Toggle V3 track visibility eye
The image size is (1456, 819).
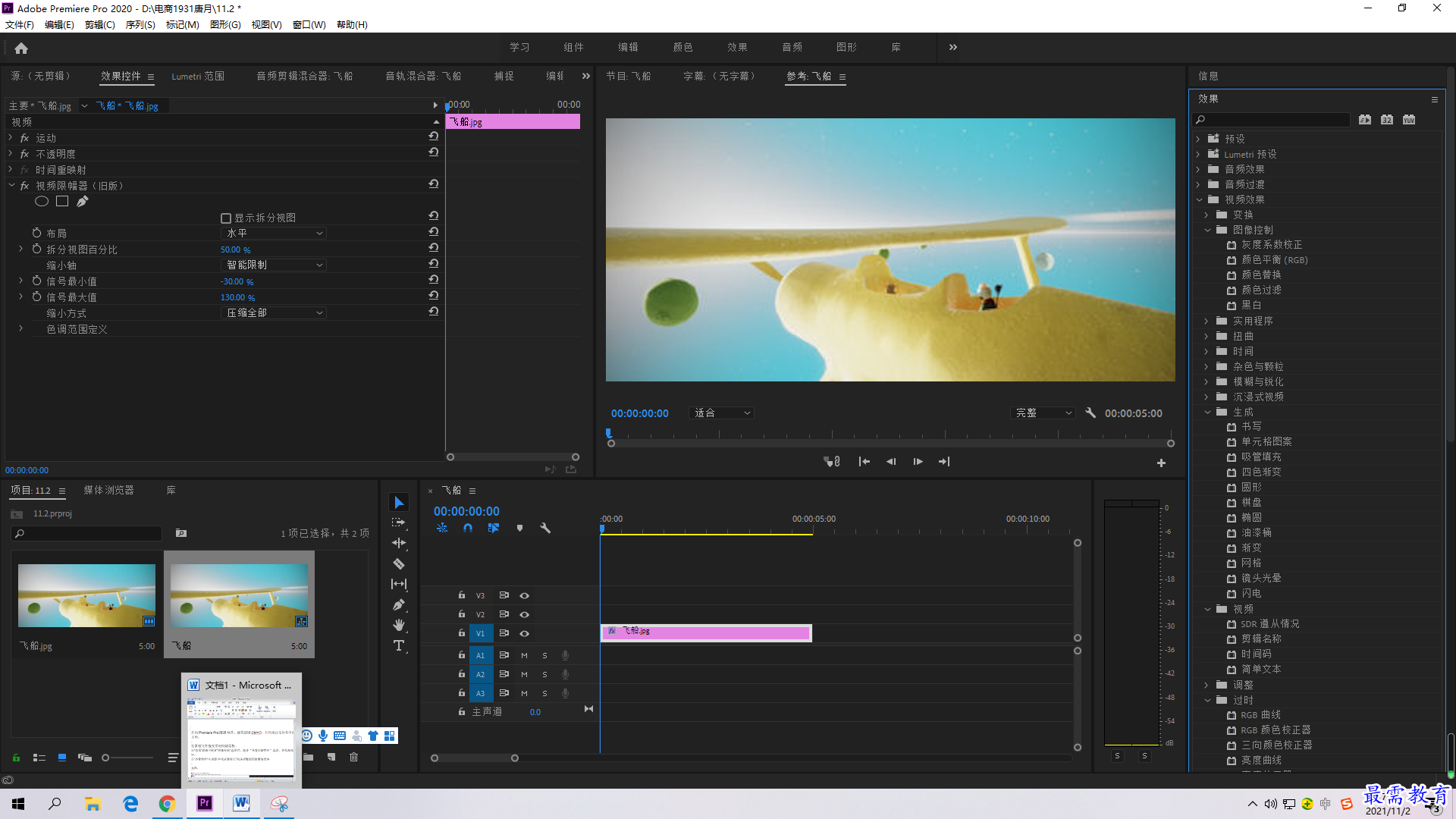tap(524, 595)
